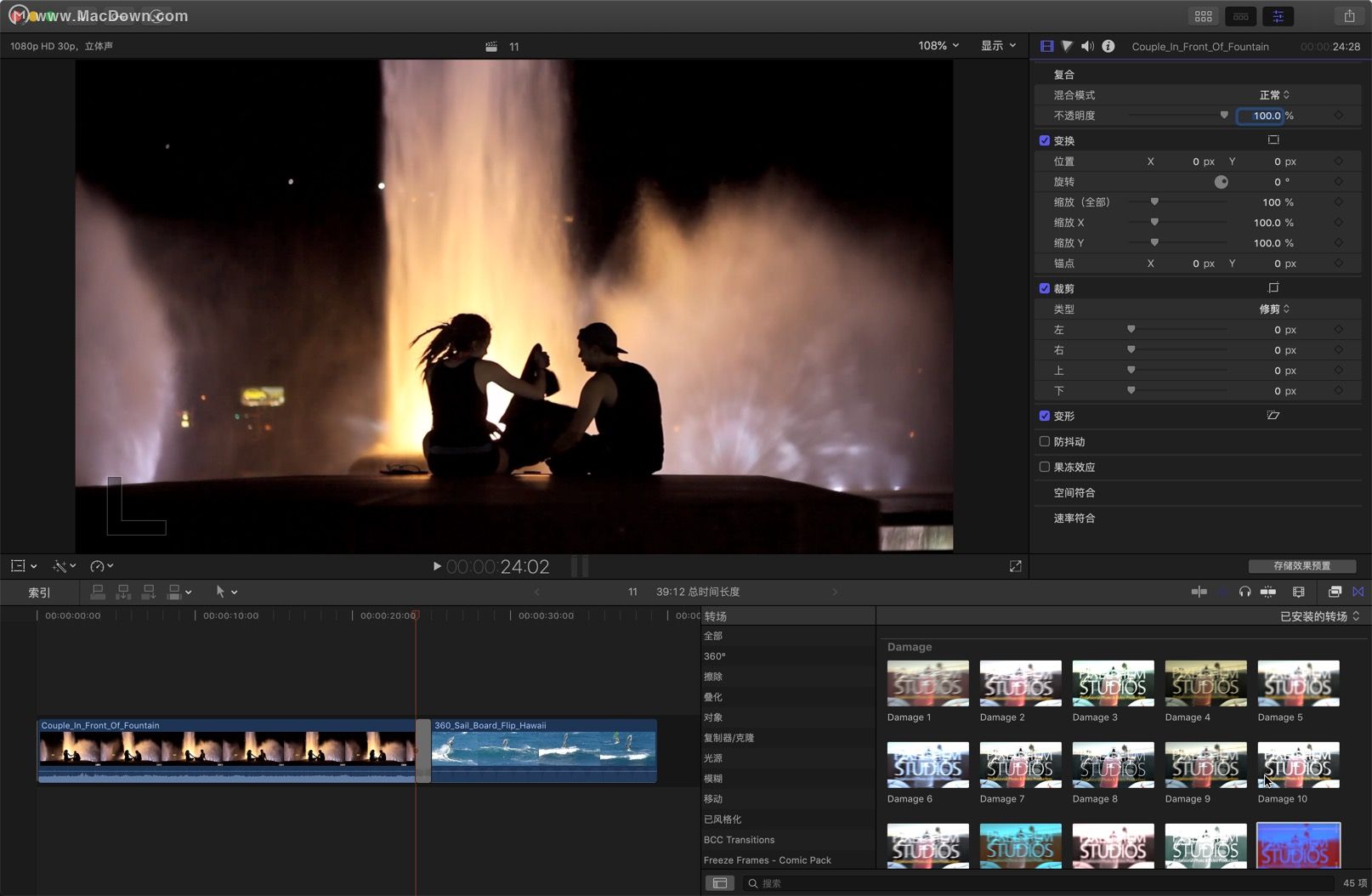Toggle transitions sidebar visibility button

pyautogui.click(x=720, y=883)
